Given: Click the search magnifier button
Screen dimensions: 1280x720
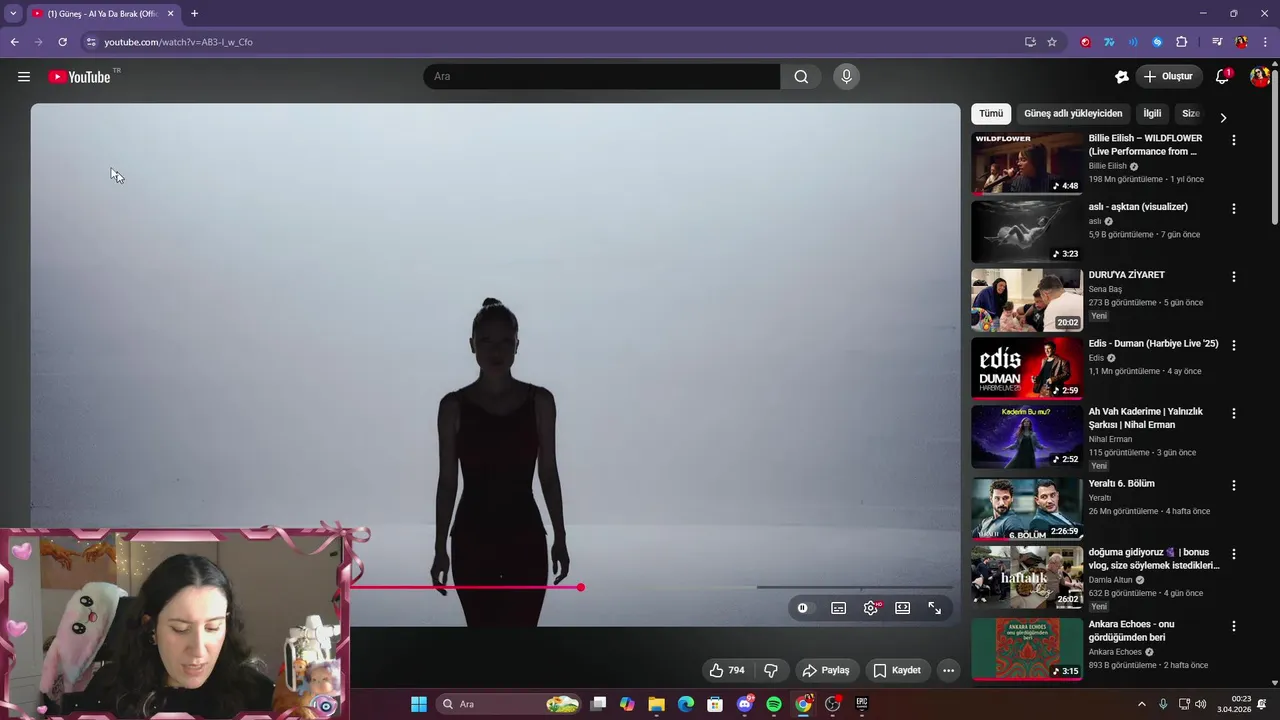Looking at the screenshot, I should pyautogui.click(x=801, y=77).
